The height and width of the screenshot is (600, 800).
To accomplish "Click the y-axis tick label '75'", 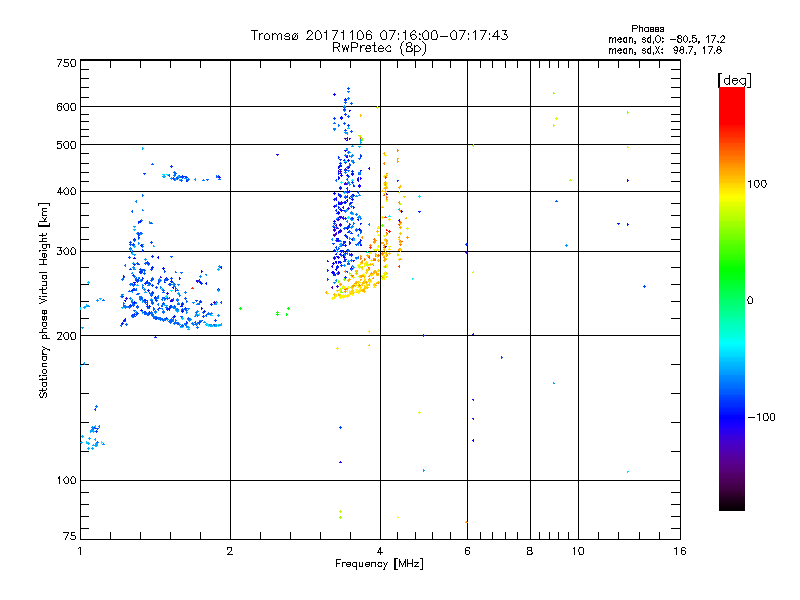I will pyautogui.click(x=70, y=536).
